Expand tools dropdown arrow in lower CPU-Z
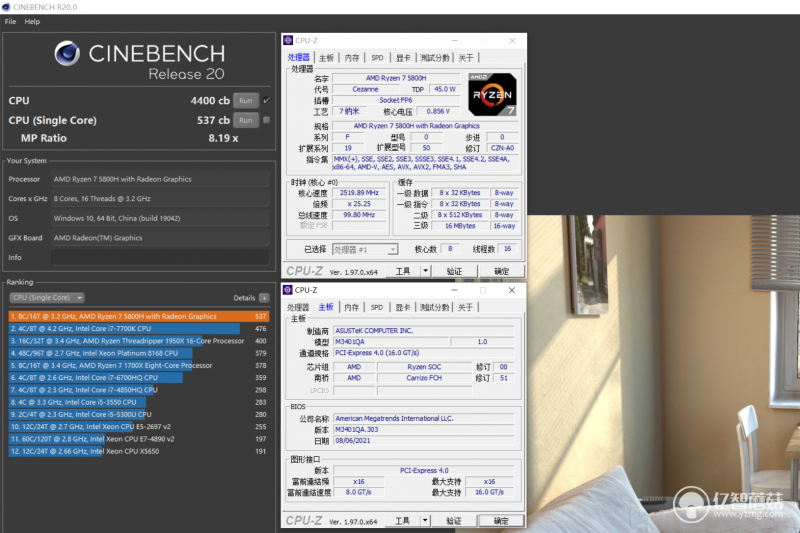The height and width of the screenshot is (533, 800). tap(425, 520)
